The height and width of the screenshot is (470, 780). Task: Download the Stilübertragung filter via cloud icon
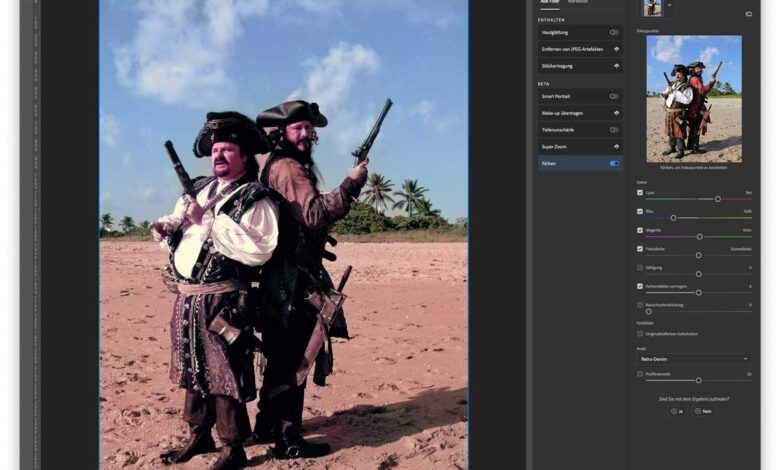(x=616, y=66)
